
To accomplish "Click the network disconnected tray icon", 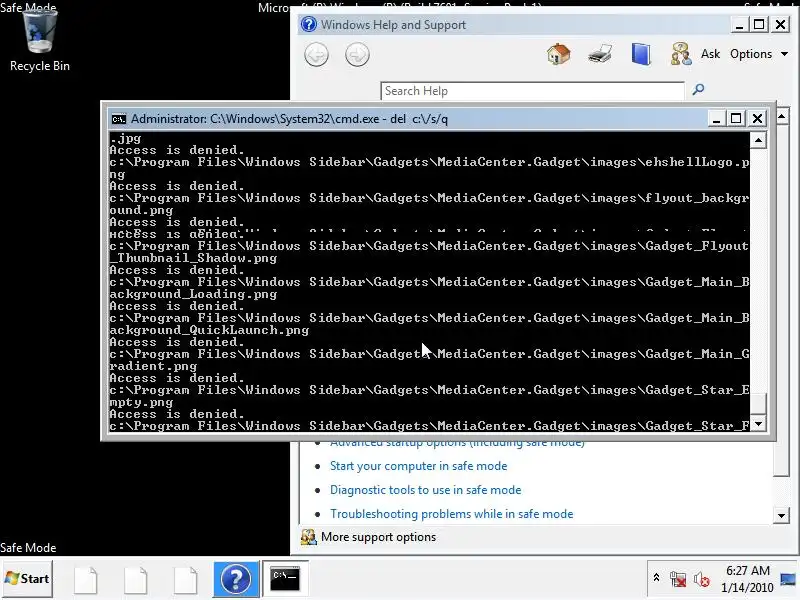I will pyautogui.click(x=678, y=579).
